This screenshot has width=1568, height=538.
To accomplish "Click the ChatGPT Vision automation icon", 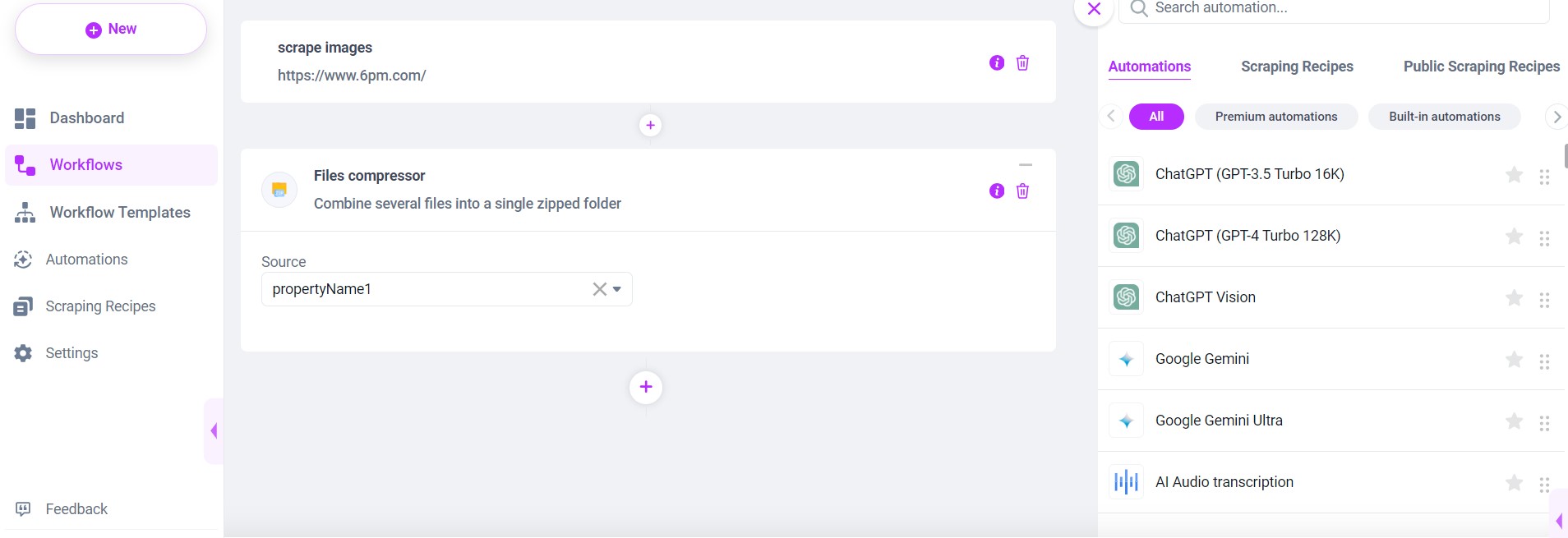I will [1125, 297].
